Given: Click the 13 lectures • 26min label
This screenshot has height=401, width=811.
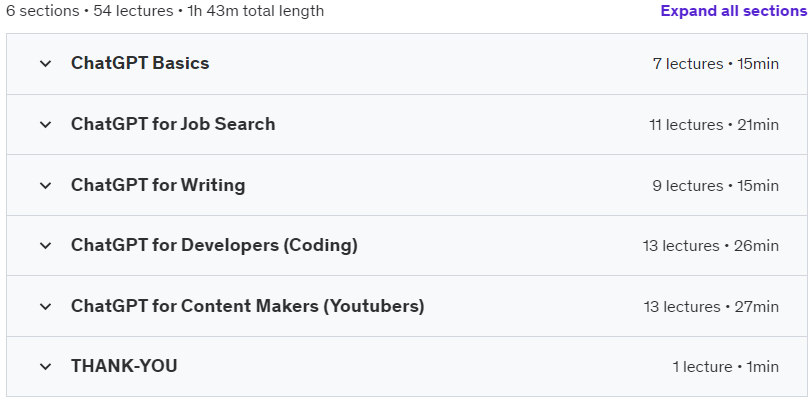Looking at the screenshot, I should [711, 246].
